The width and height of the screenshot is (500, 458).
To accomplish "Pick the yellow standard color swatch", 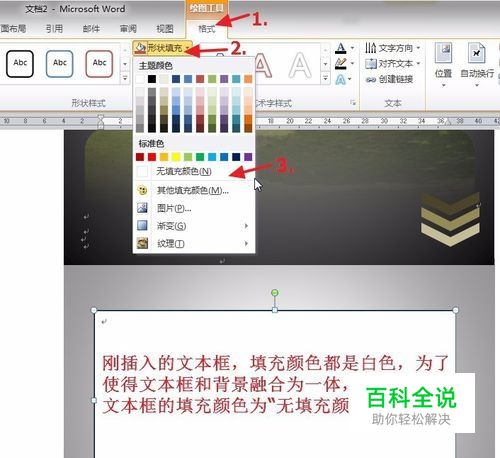I will 176,157.
